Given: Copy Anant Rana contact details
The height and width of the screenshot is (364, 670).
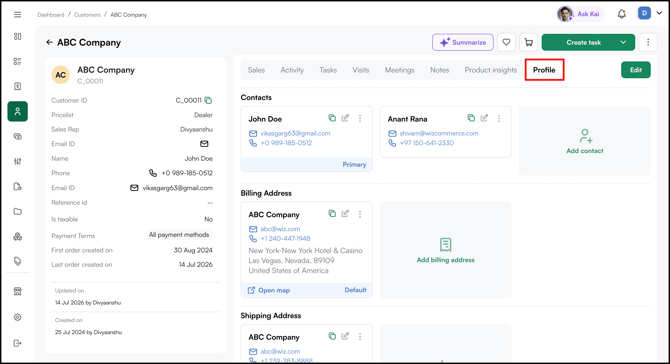Looking at the screenshot, I should point(471,118).
